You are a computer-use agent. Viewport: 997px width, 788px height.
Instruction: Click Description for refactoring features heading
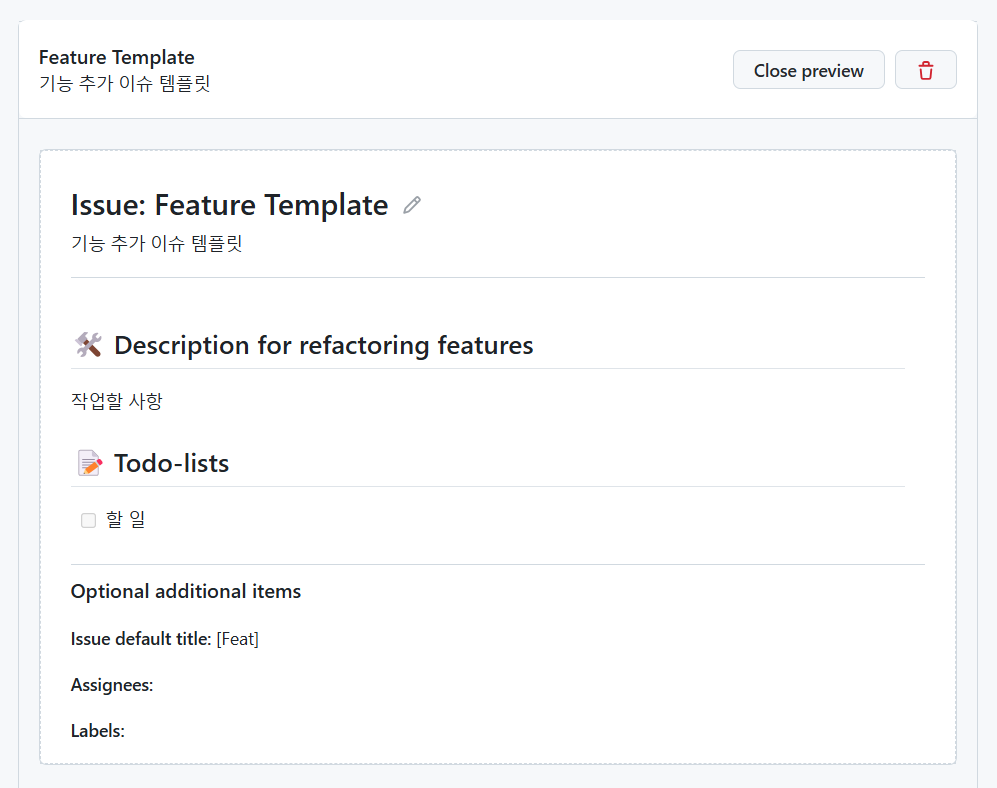323,345
